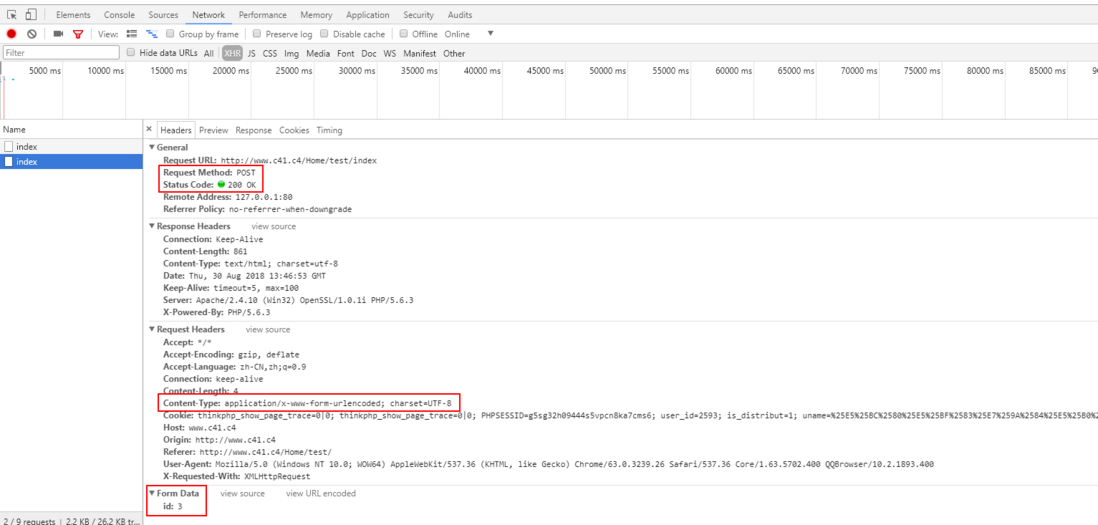The width and height of the screenshot is (1098, 525).
Task: Open the Preview detail tab
Action: coord(214,130)
